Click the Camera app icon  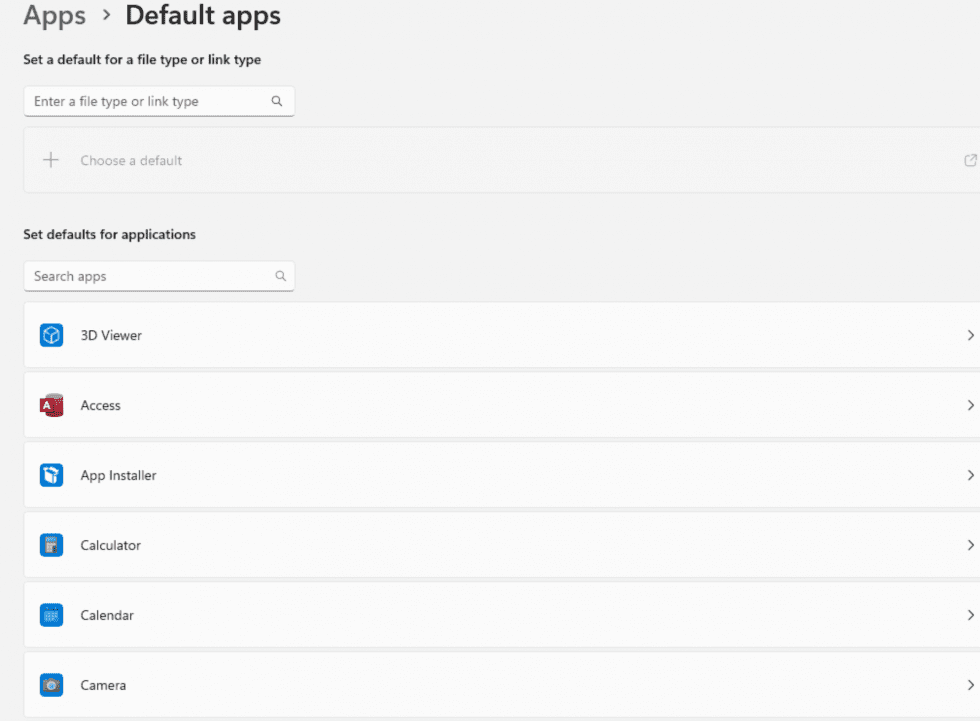[x=51, y=685]
